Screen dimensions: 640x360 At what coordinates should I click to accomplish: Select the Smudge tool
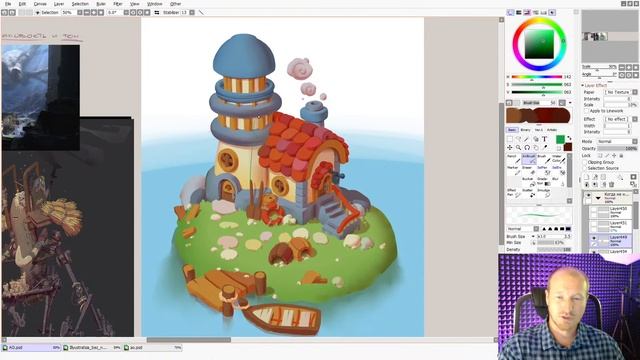(544, 193)
